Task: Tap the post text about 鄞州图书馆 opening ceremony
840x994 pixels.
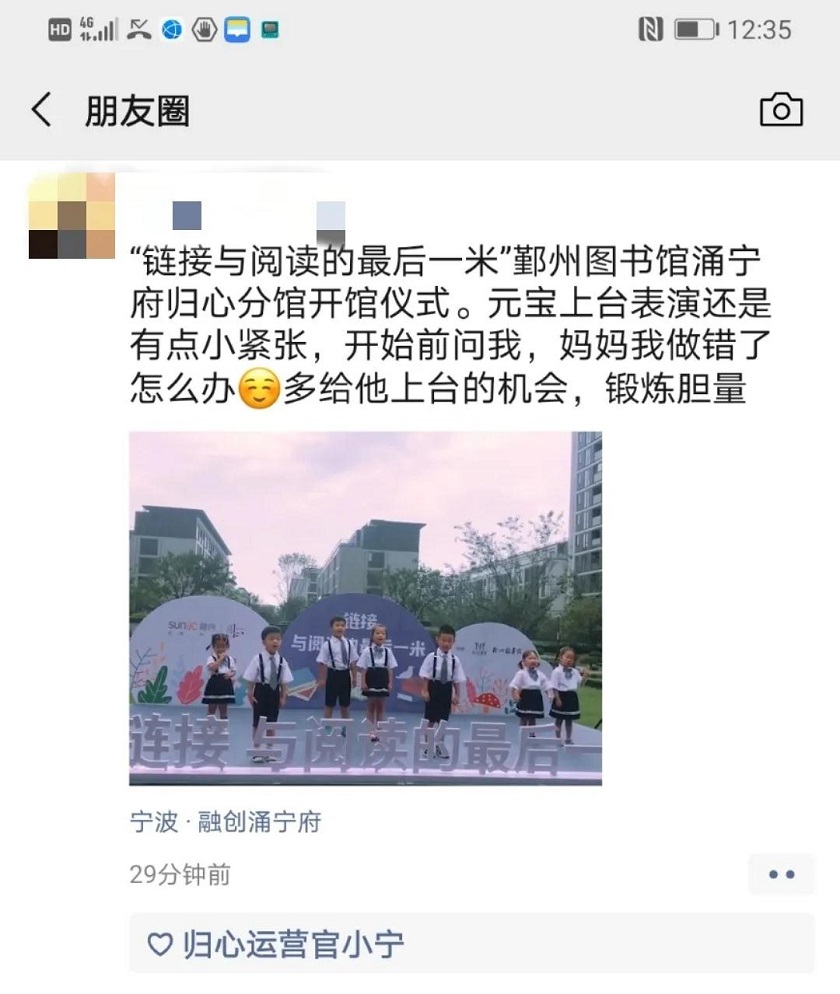Action: (x=450, y=325)
